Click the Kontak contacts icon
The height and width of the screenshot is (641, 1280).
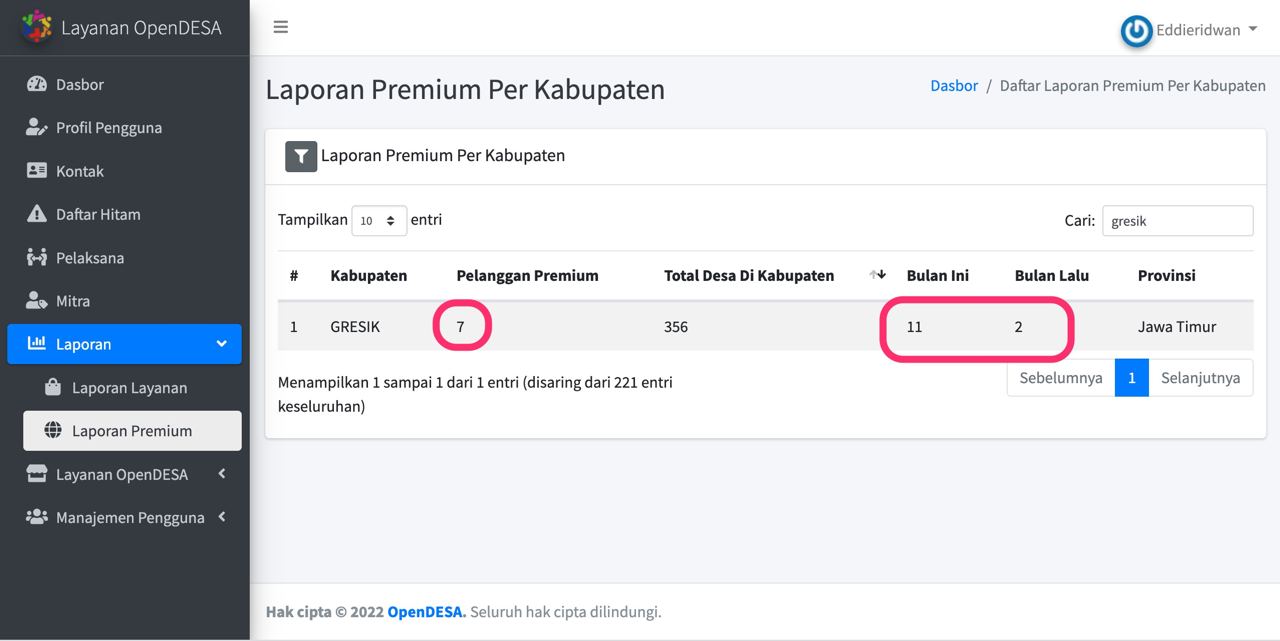click(x=39, y=170)
